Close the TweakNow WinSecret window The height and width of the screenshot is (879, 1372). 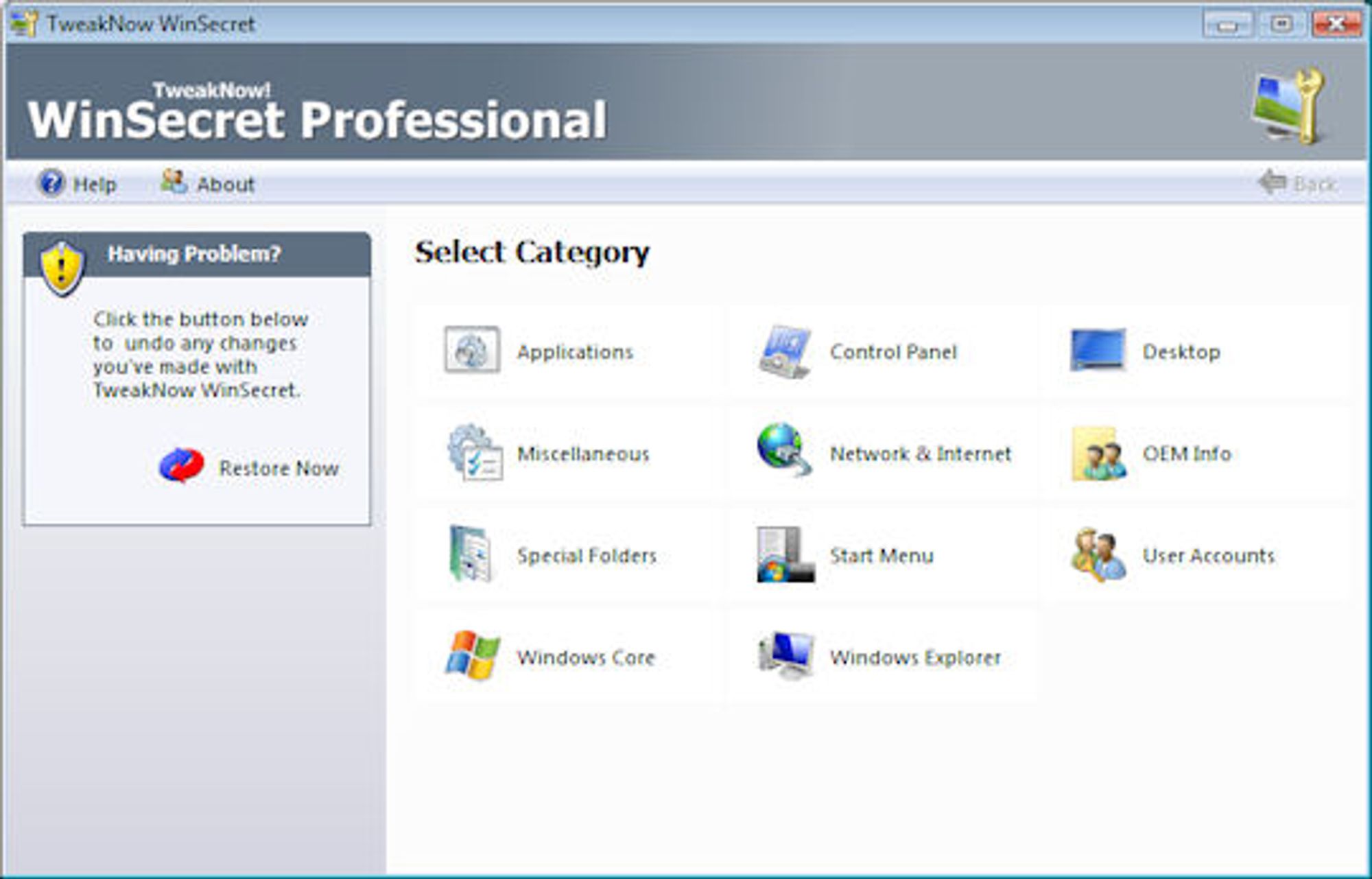1336,24
